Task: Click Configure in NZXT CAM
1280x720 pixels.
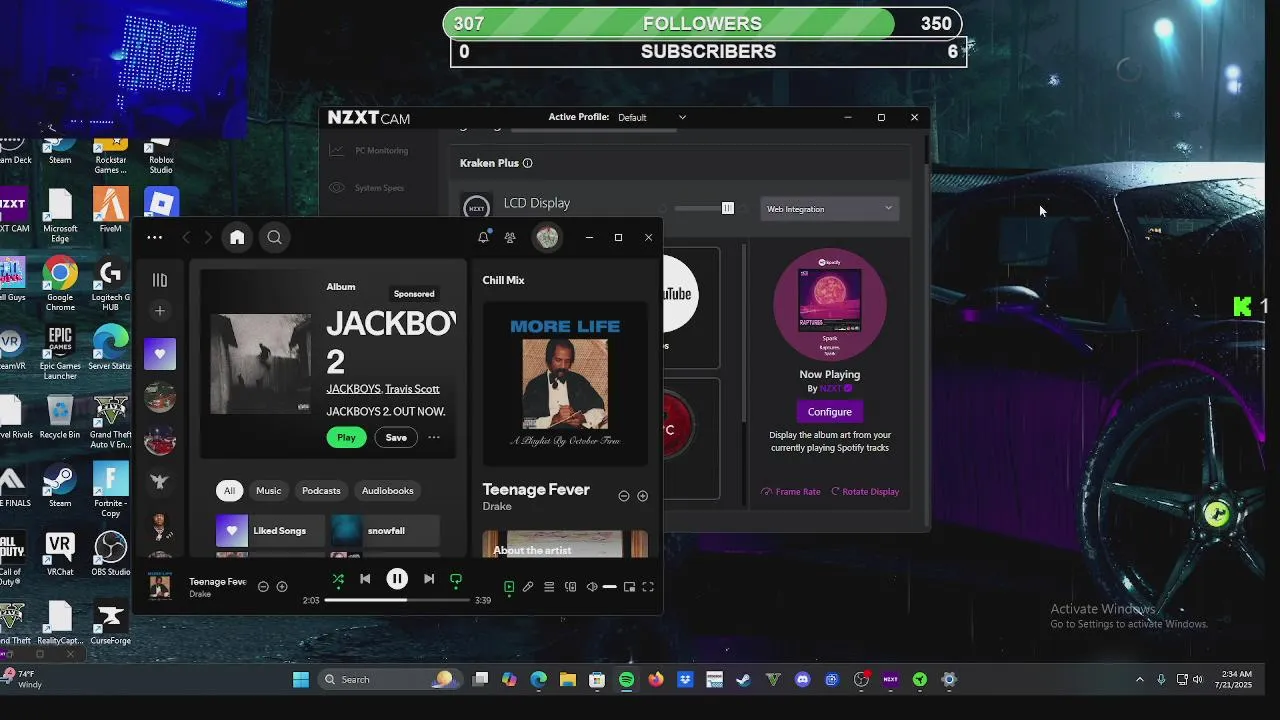Action: pos(830,412)
